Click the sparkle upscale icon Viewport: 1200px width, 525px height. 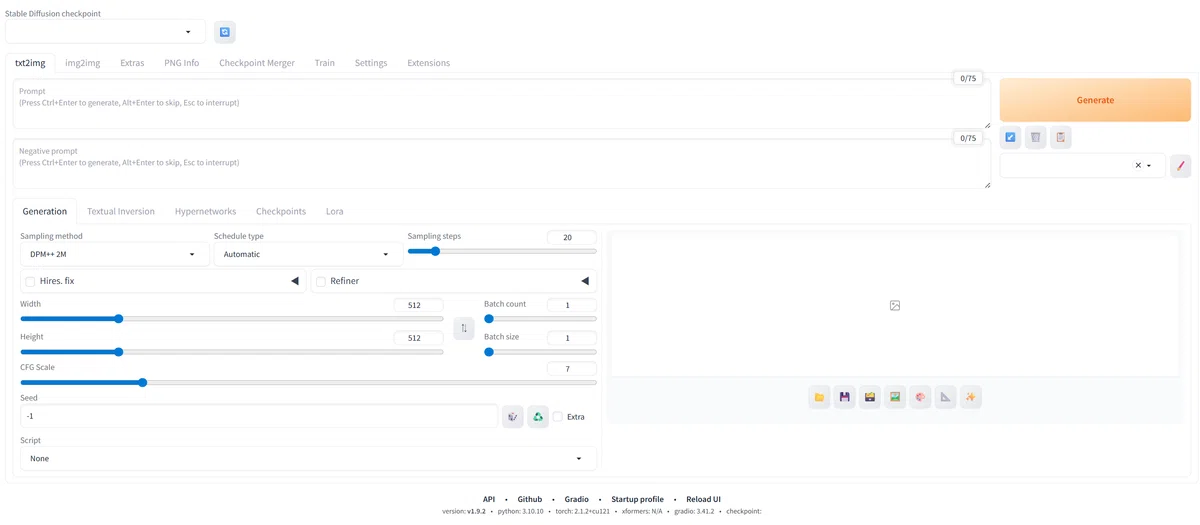(970, 397)
